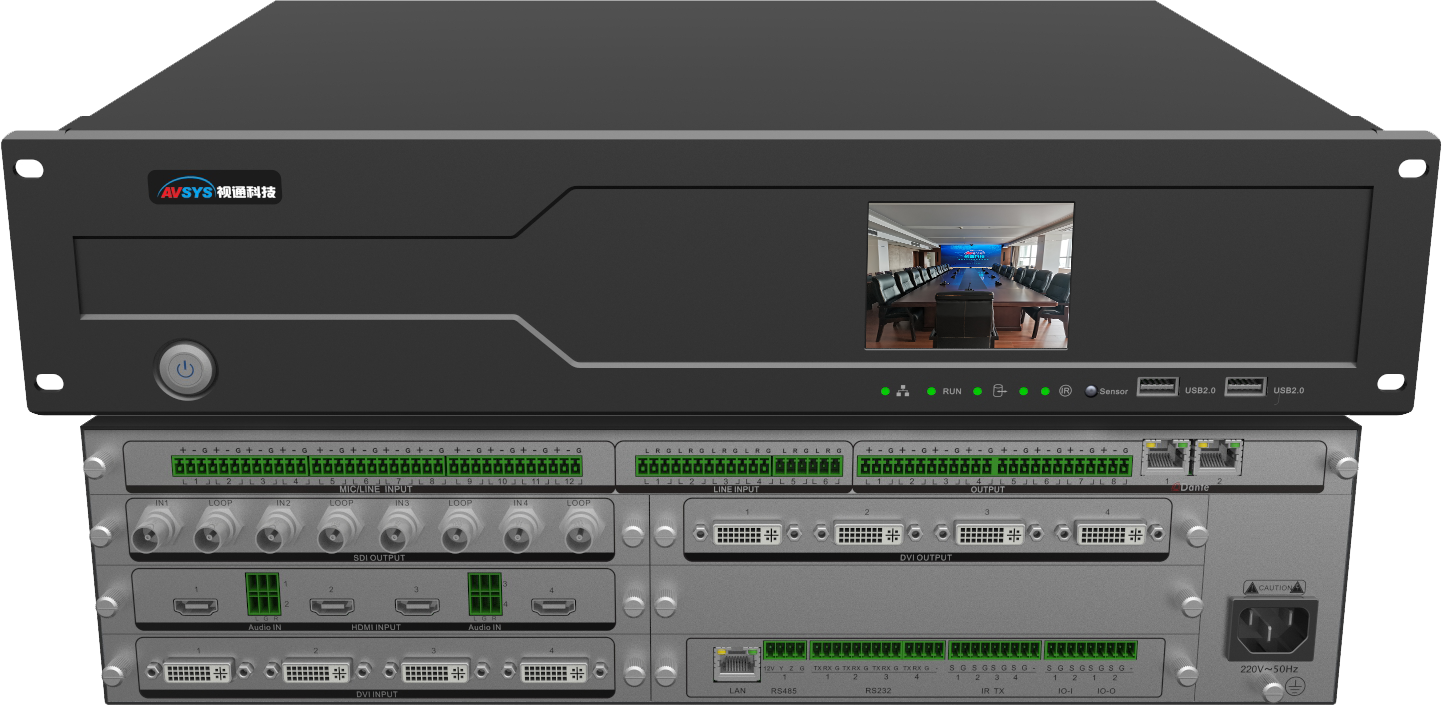Click HDMI input port 1

(196, 607)
